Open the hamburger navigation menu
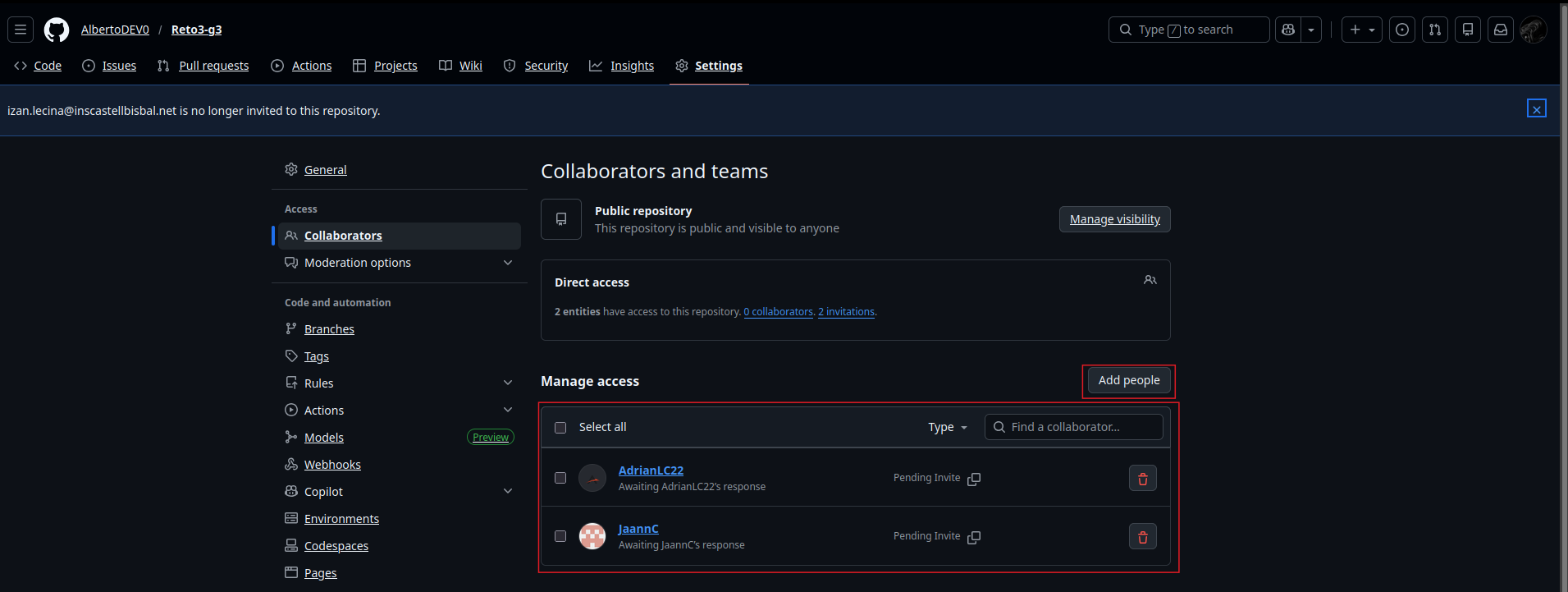 pyautogui.click(x=21, y=30)
